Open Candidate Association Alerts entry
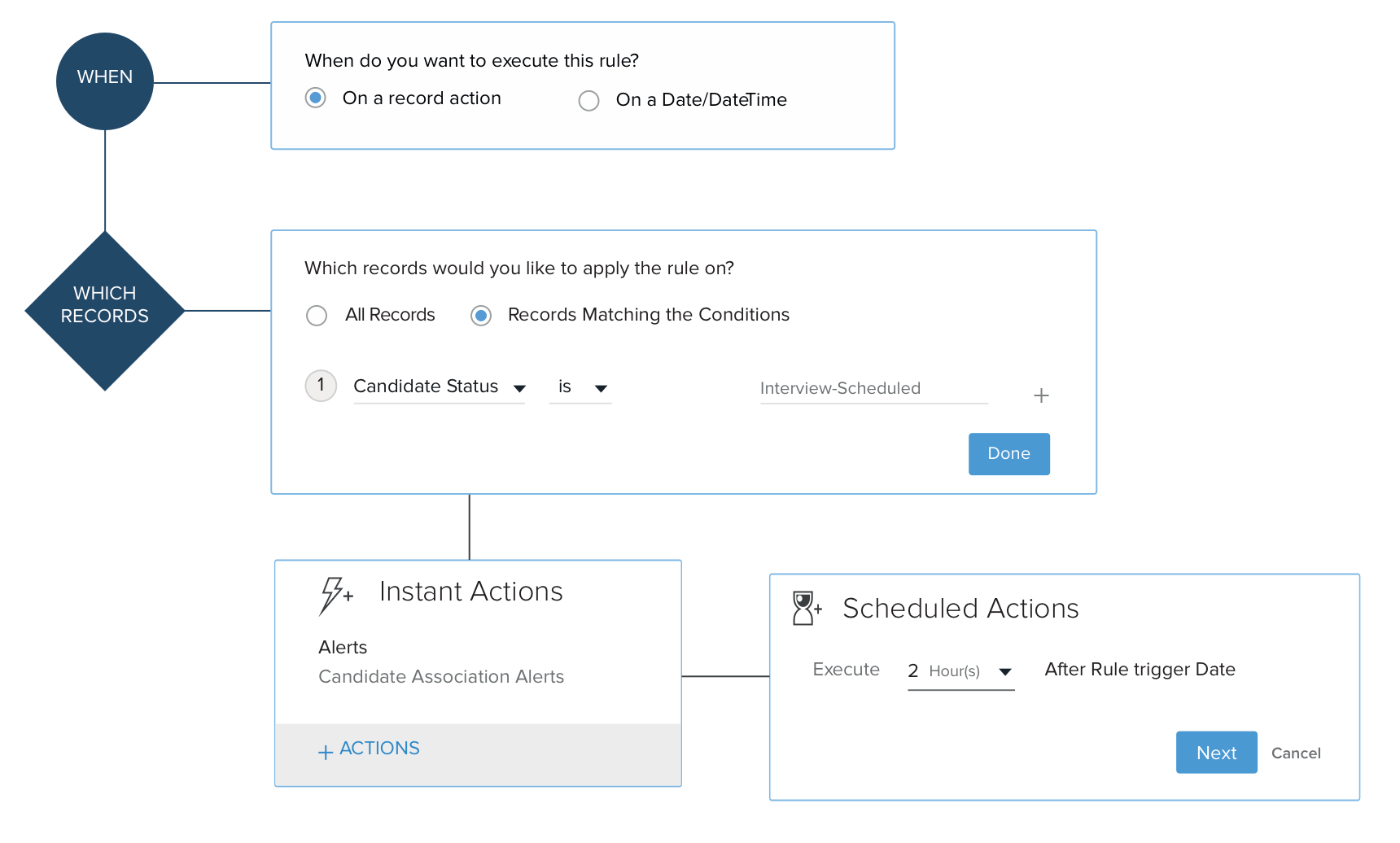The width and height of the screenshot is (1400, 843). tap(441, 676)
